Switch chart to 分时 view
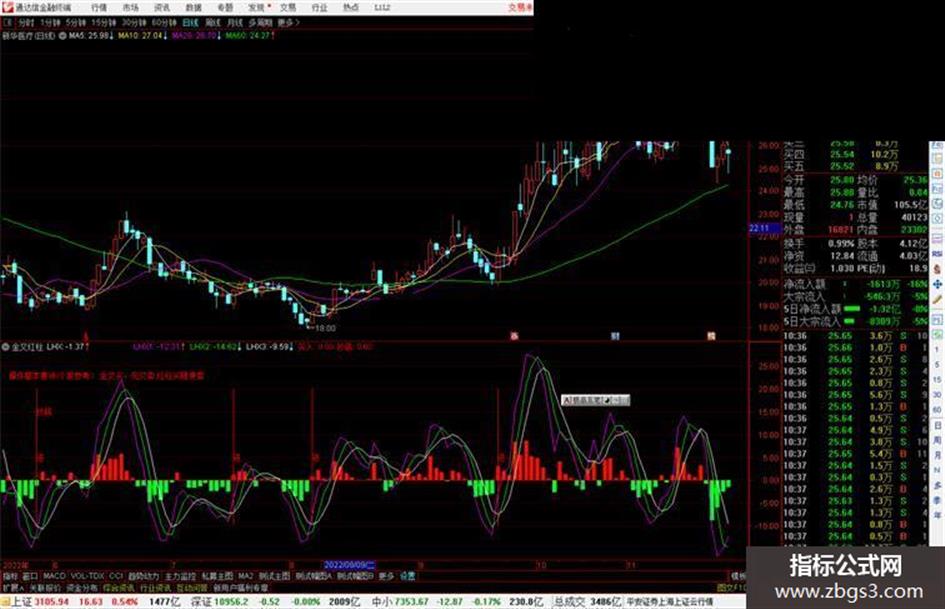The width and height of the screenshot is (945, 609). [x=25, y=22]
